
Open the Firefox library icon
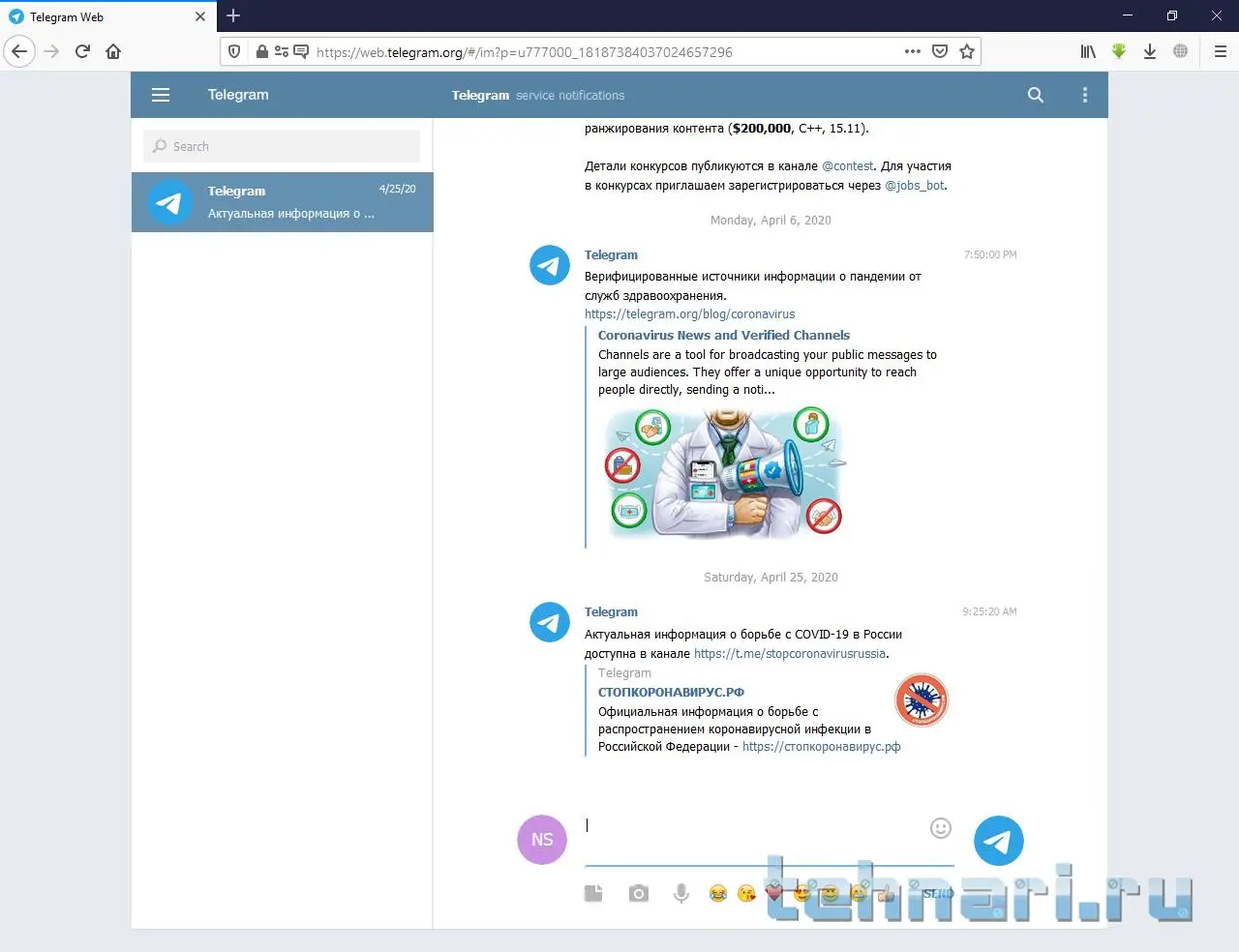click(1088, 51)
